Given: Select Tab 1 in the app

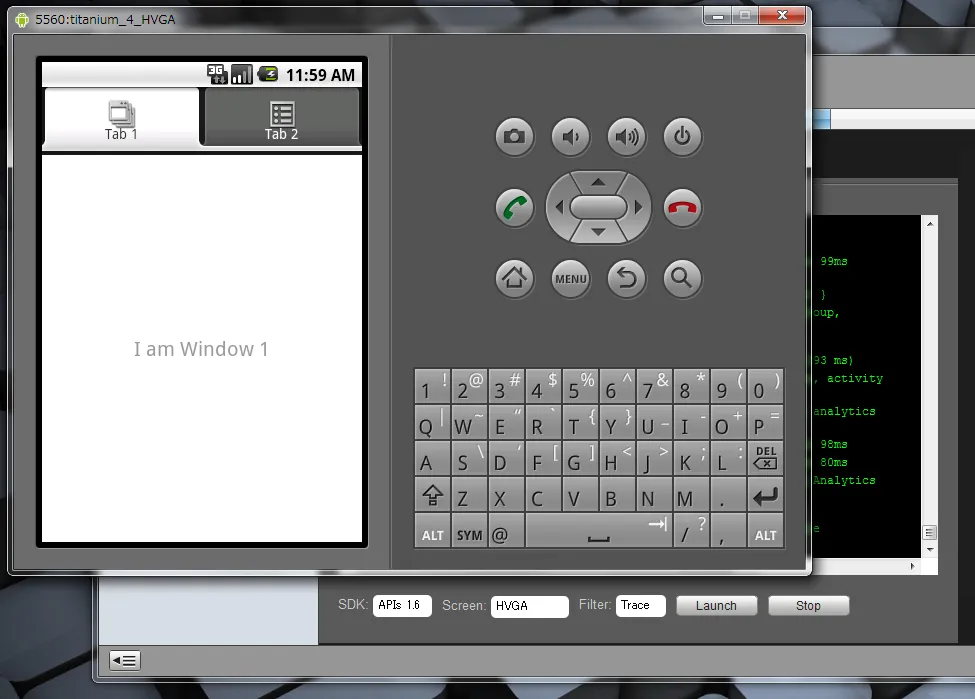Looking at the screenshot, I should pyautogui.click(x=121, y=118).
